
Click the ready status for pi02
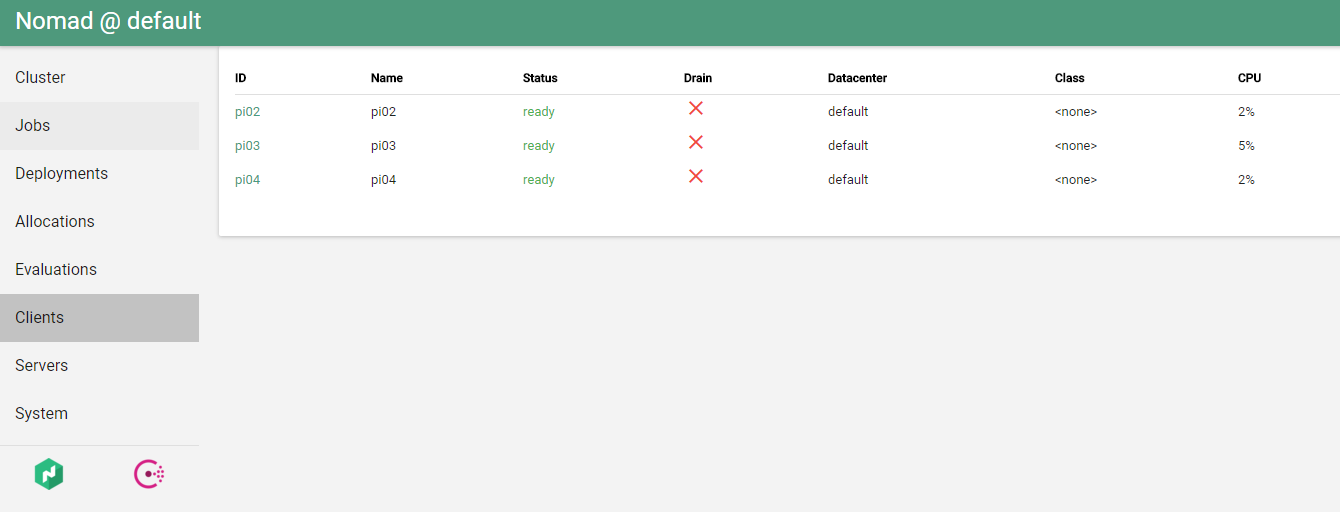539,112
